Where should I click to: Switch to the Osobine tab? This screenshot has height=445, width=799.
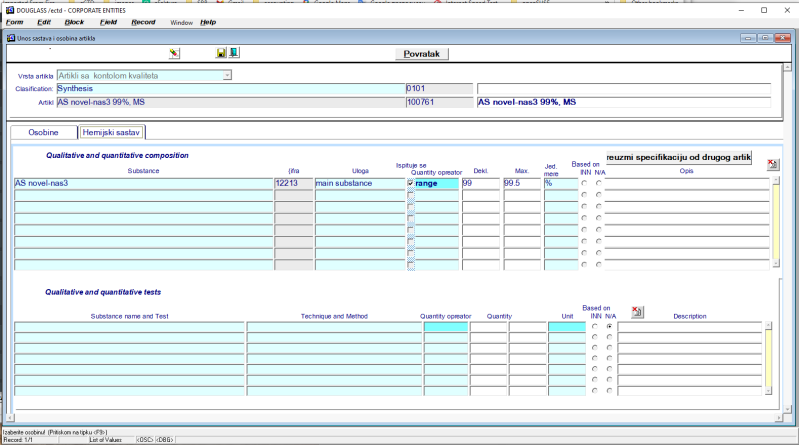click(42, 132)
